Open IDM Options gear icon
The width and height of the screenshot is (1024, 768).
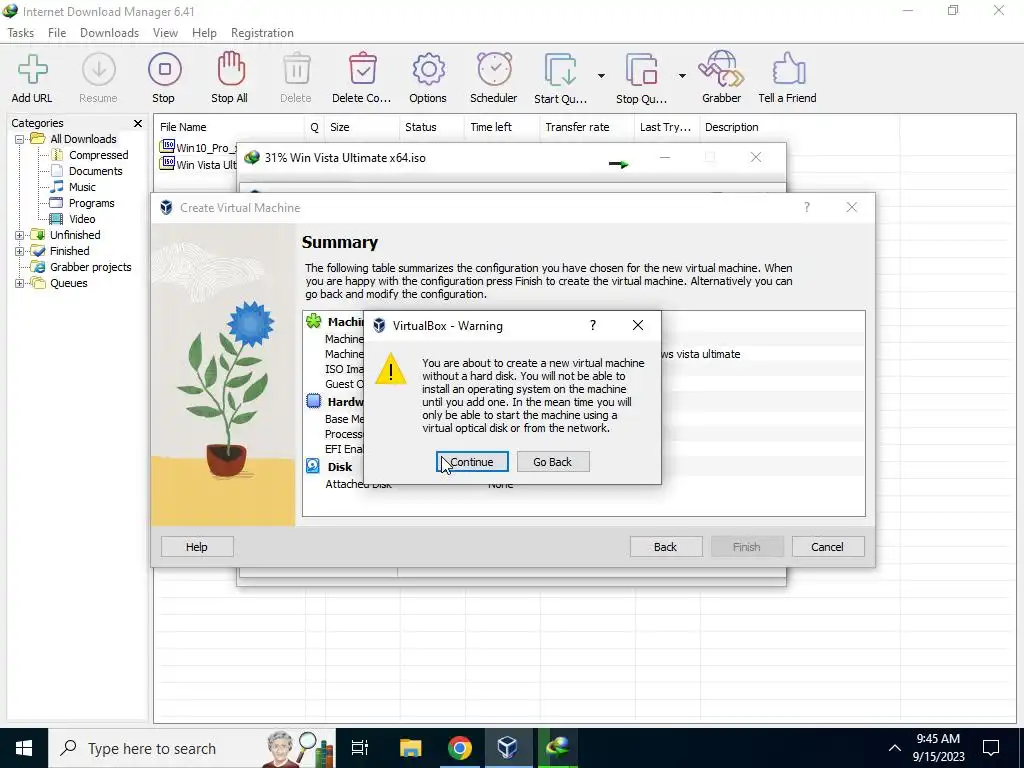tap(428, 69)
